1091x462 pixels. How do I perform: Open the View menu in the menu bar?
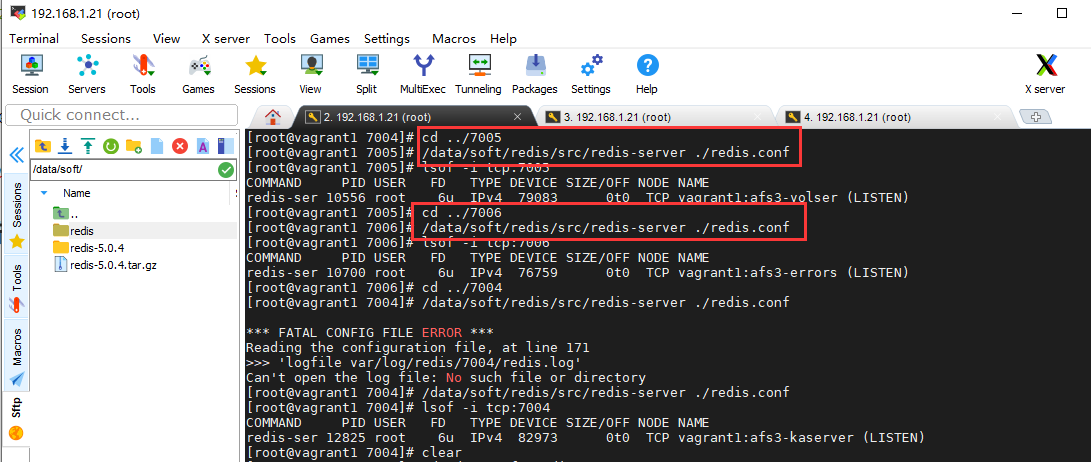pyautogui.click(x=166, y=39)
